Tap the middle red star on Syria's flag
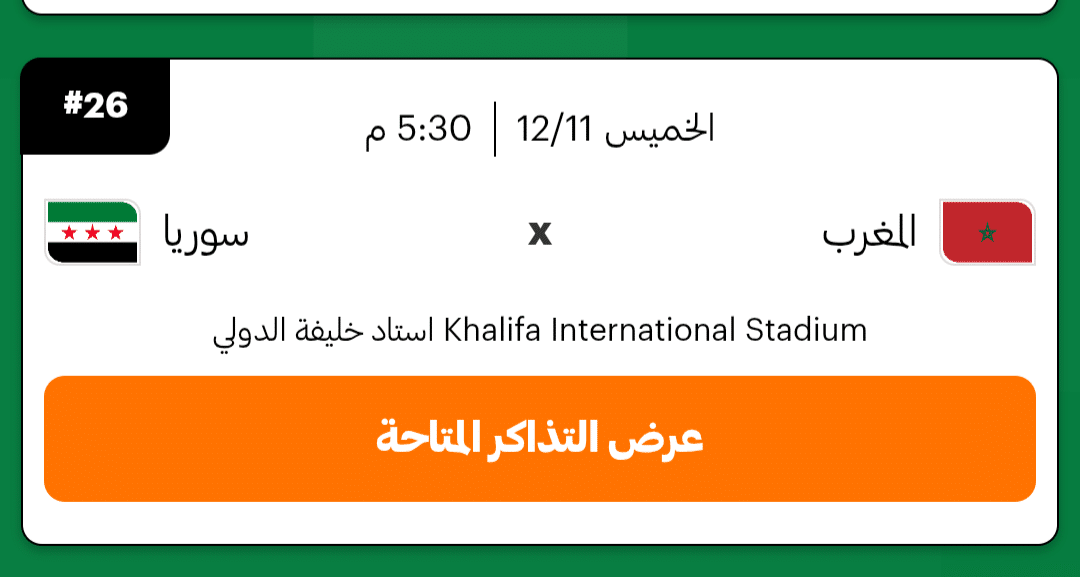This screenshot has height=577, width=1080. tap(92, 233)
